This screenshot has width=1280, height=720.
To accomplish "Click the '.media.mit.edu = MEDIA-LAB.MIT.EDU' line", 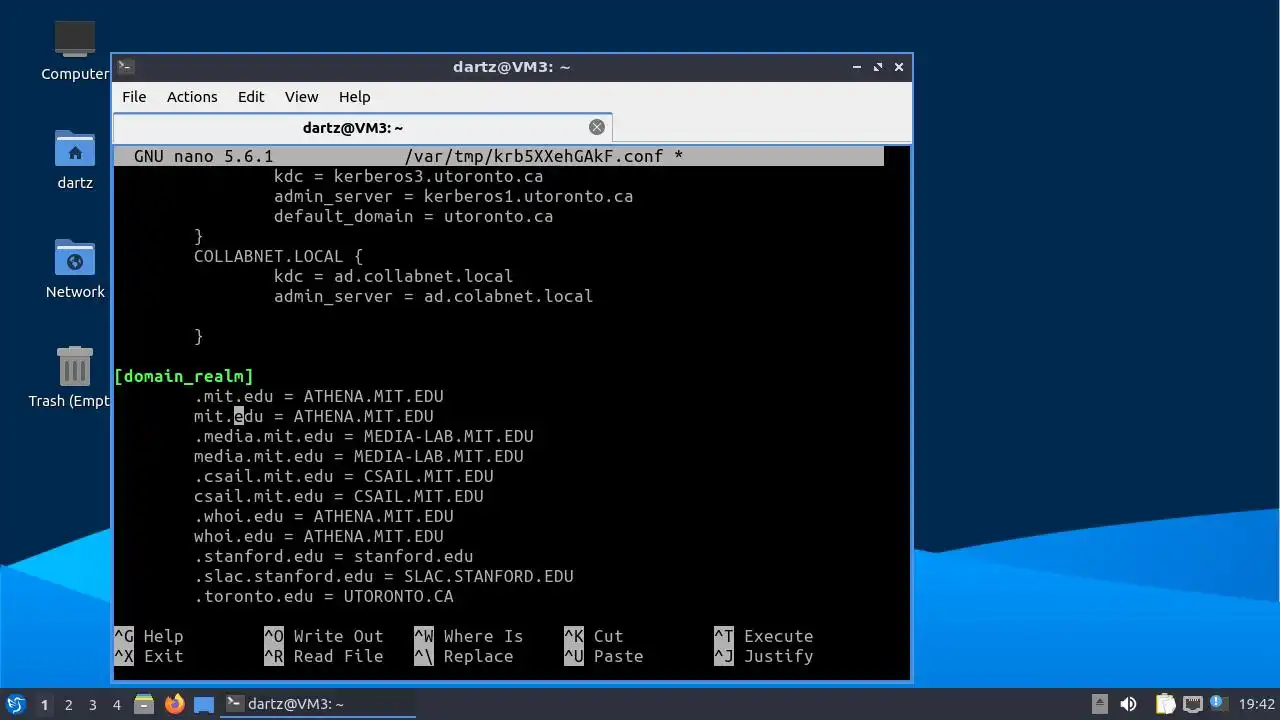I will pyautogui.click(x=363, y=436).
